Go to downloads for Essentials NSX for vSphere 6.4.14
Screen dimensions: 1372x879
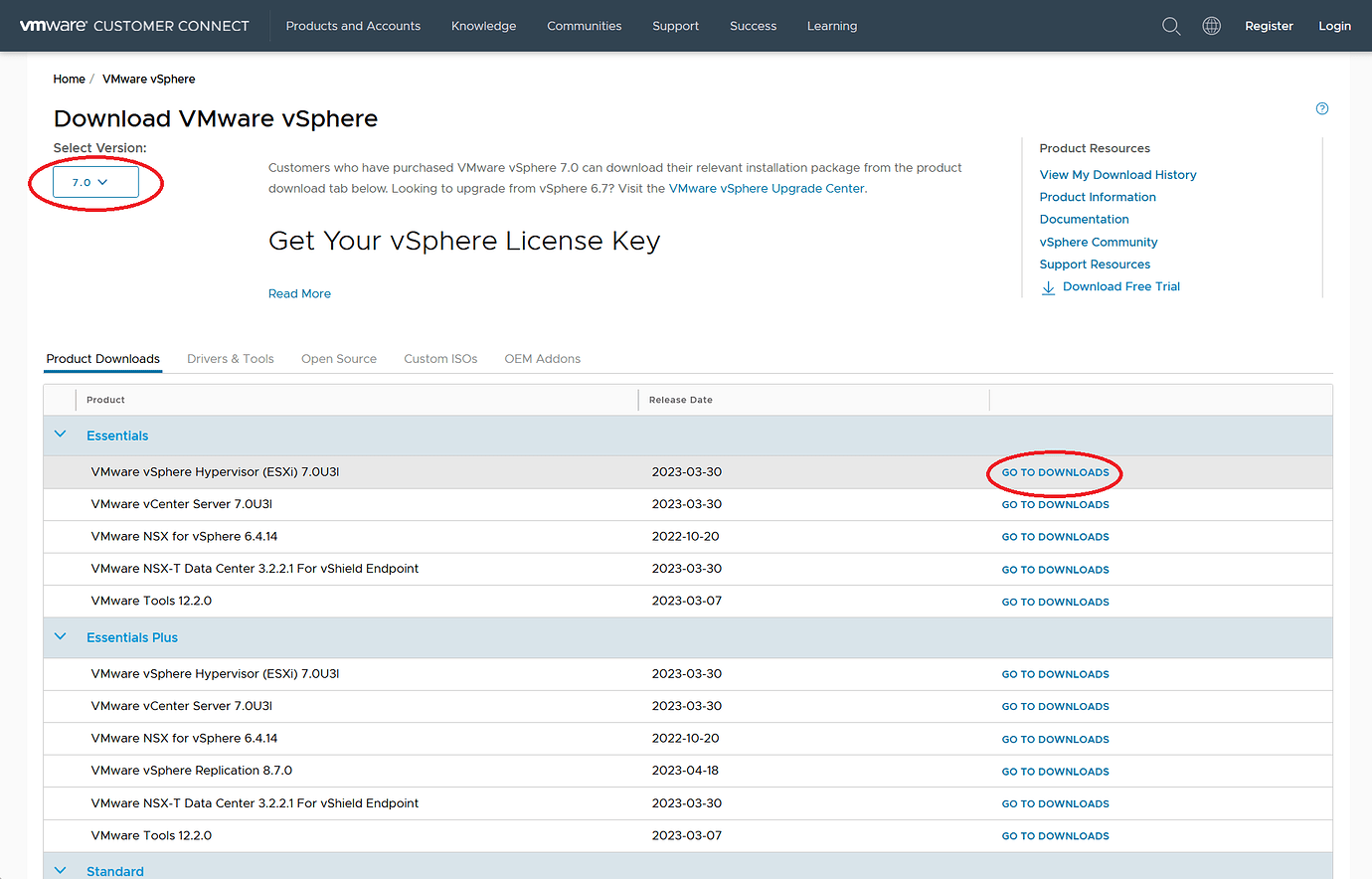click(1055, 537)
